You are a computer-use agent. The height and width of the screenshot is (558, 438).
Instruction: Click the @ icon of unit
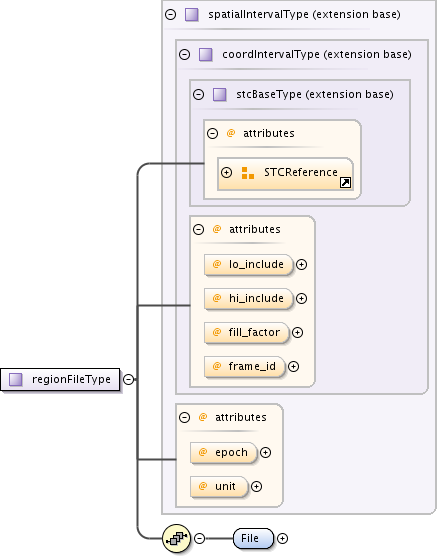pyautogui.click(x=203, y=486)
